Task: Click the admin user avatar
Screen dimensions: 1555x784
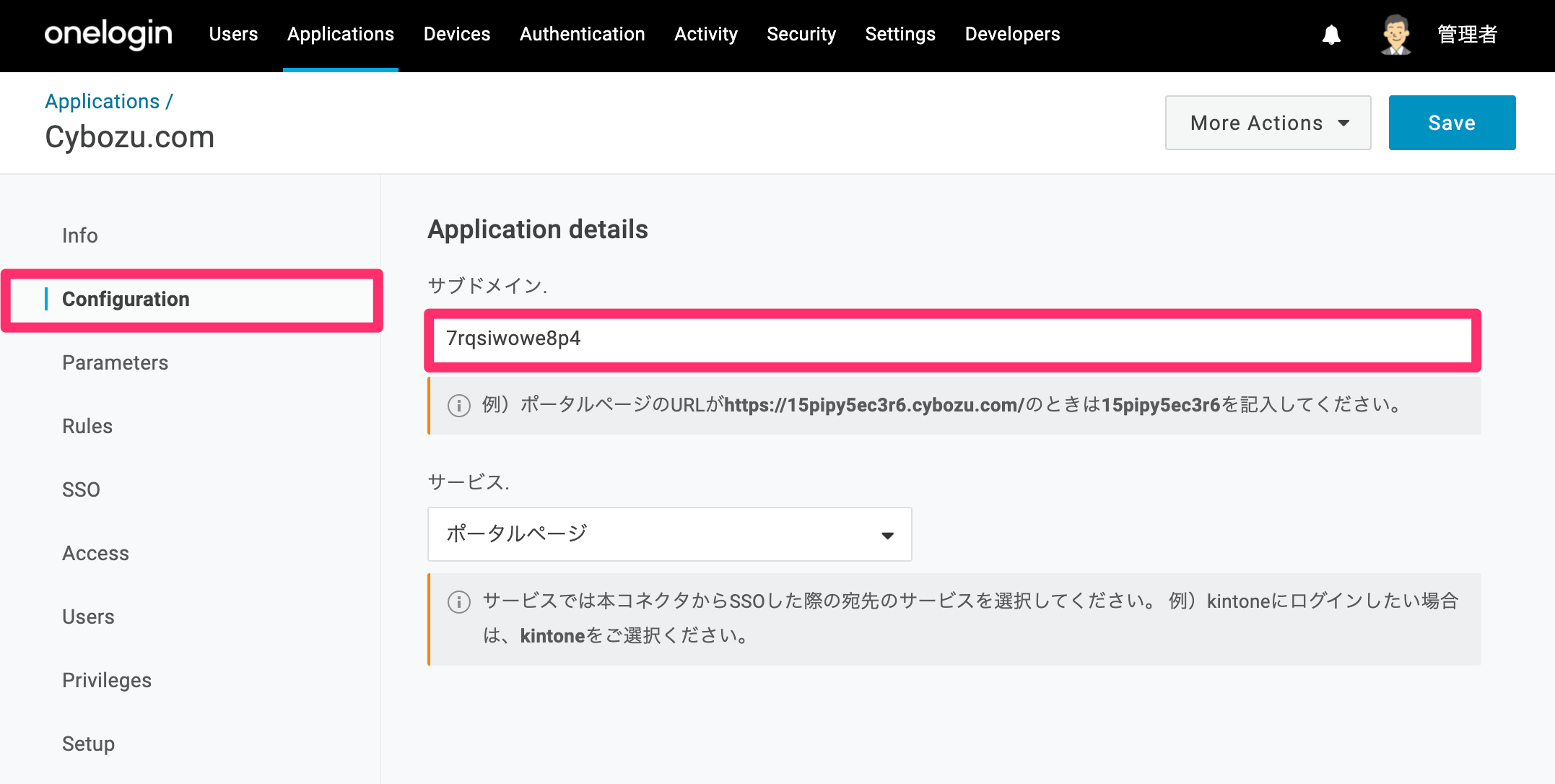Action: [1395, 35]
